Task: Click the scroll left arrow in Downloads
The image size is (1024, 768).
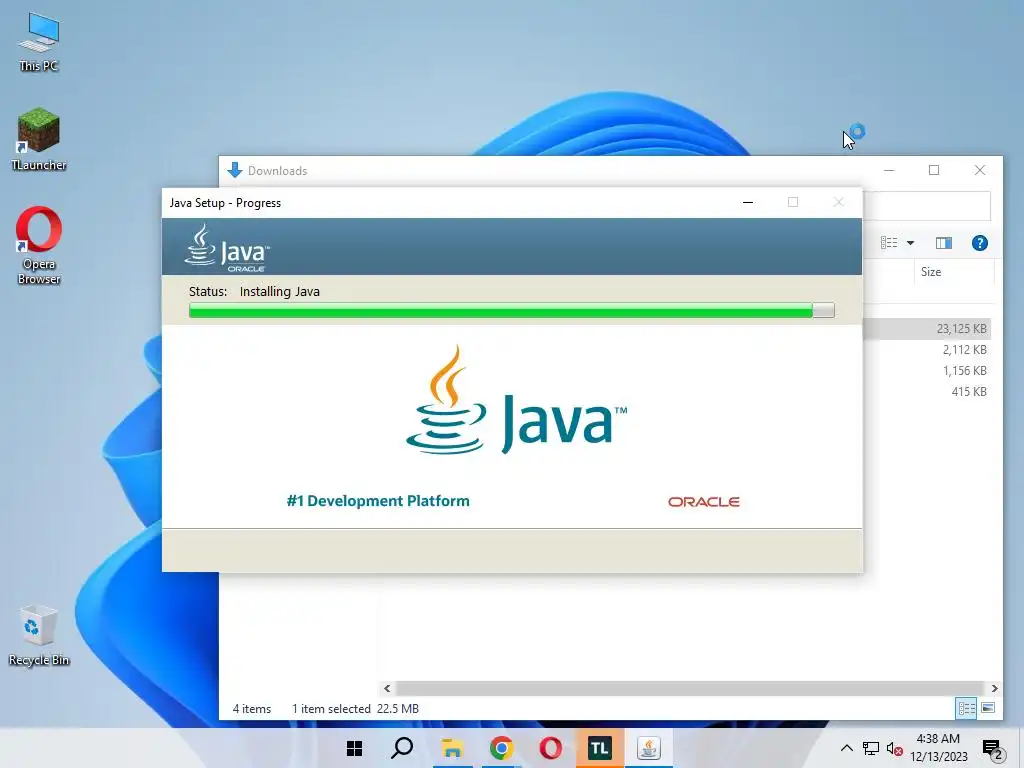Action: point(387,688)
